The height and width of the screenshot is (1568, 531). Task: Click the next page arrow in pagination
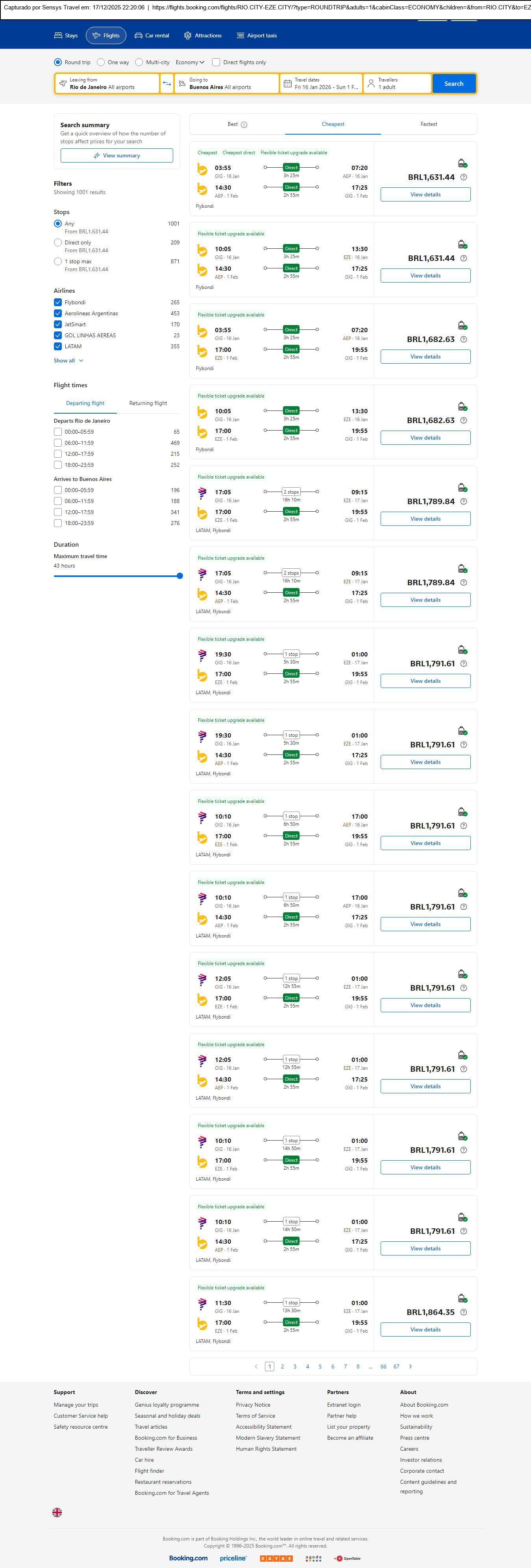pyautogui.click(x=411, y=1366)
